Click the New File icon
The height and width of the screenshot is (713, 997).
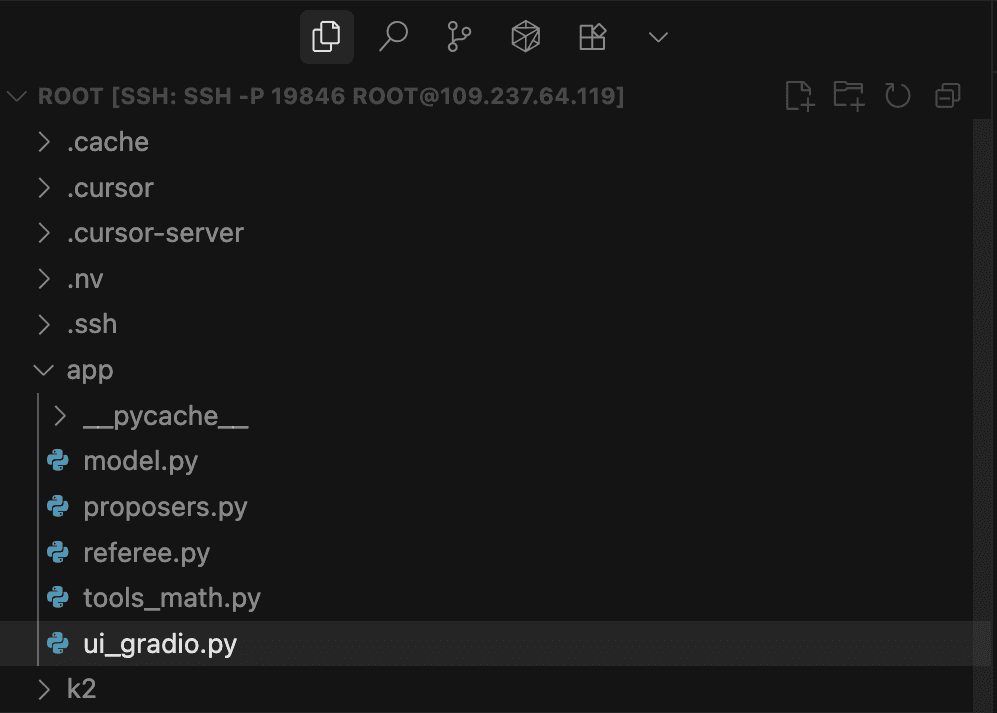point(799,96)
